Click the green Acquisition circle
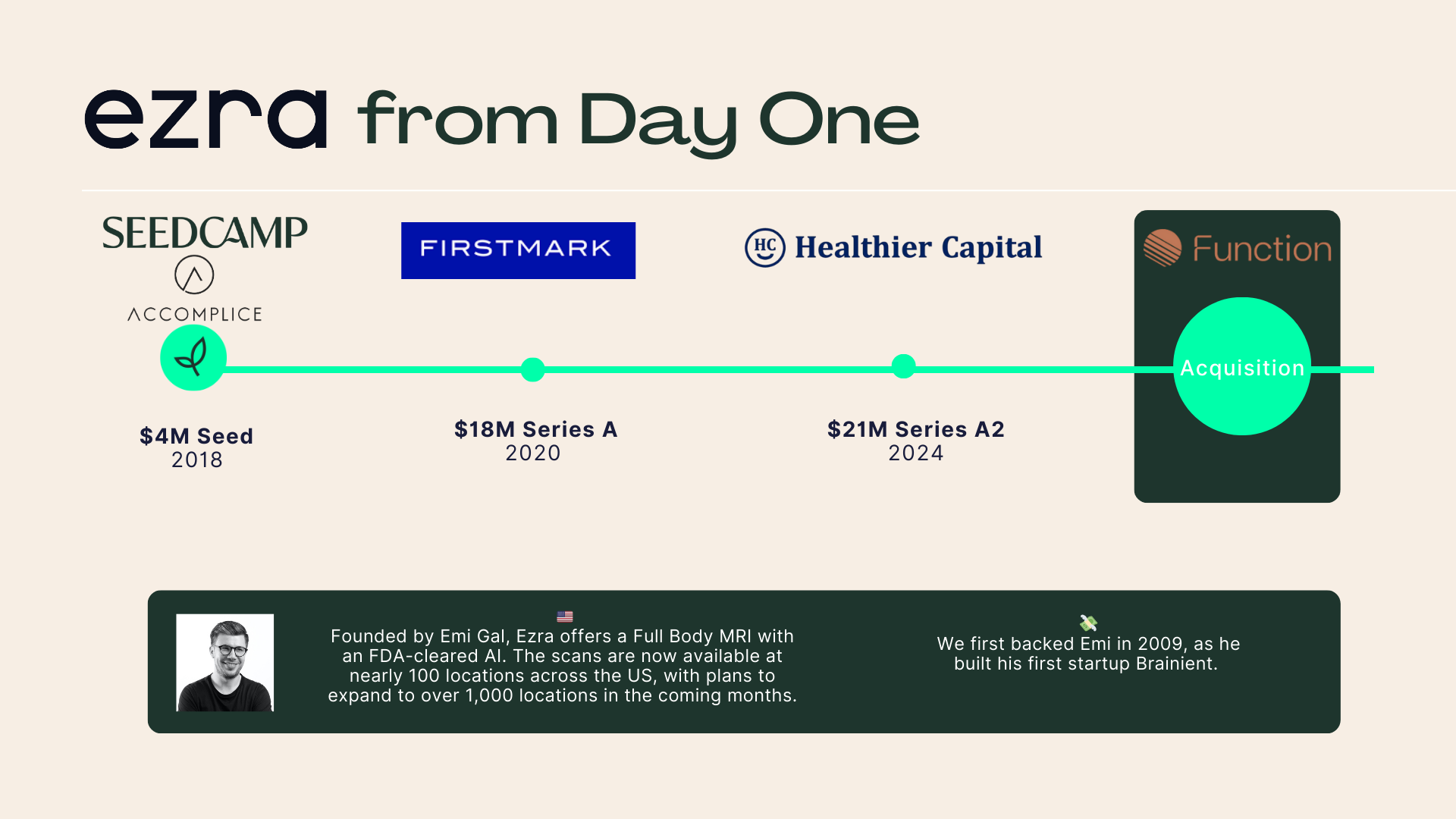The image size is (1456, 819). (x=1242, y=366)
